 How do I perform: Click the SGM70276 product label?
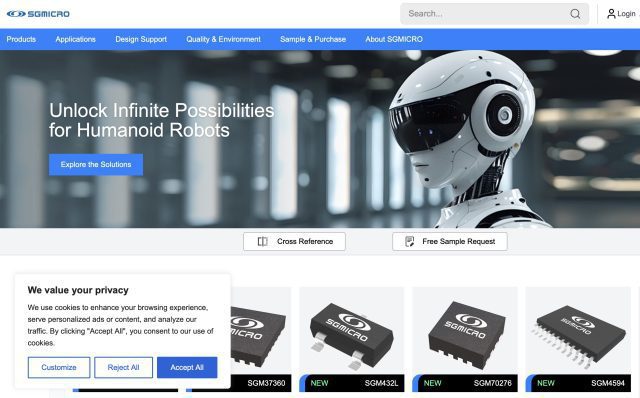[493, 383]
